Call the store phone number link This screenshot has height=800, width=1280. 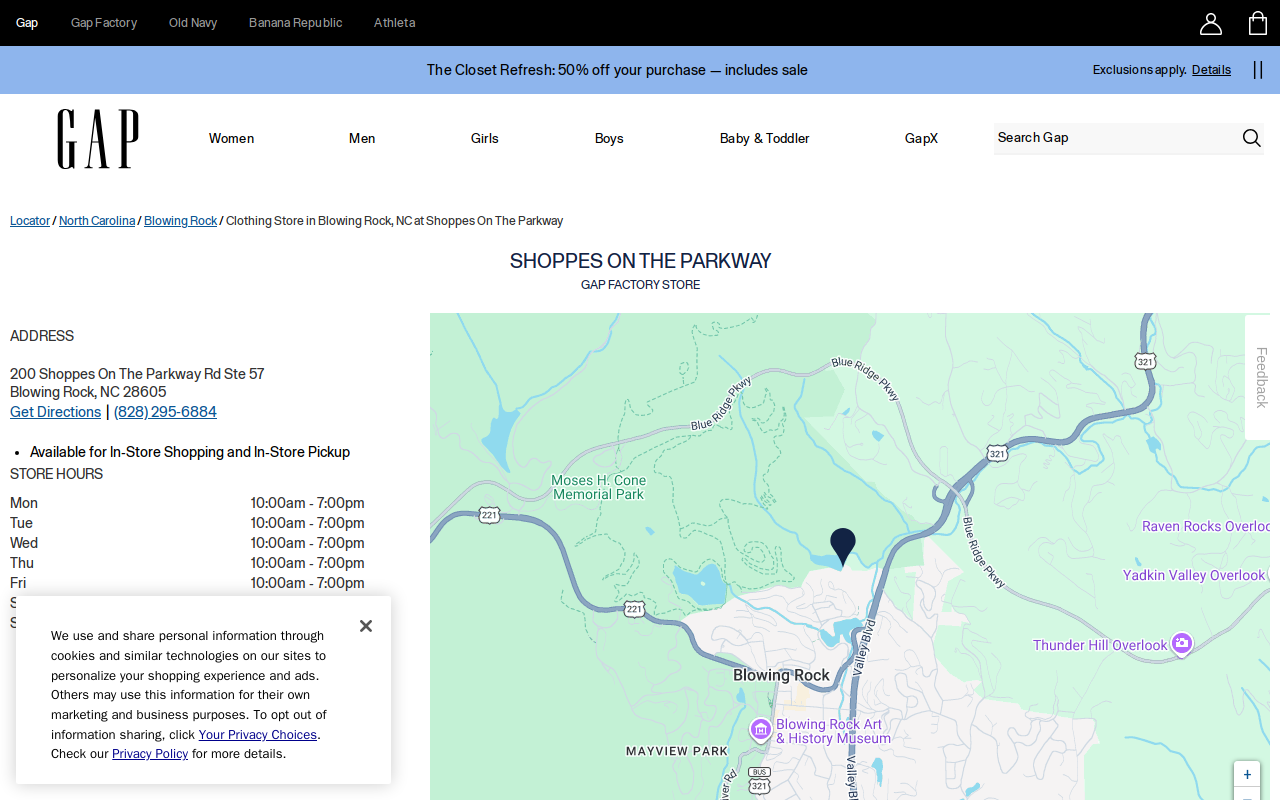pyautogui.click(x=165, y=412)
